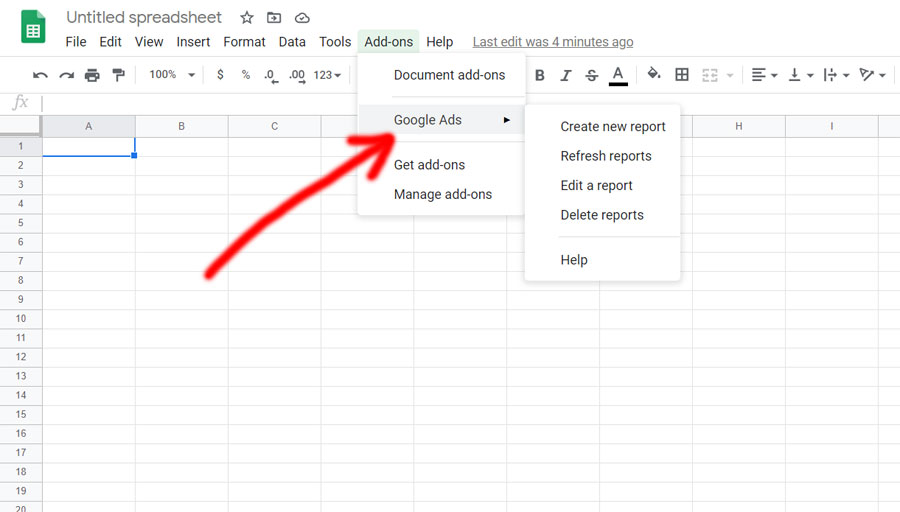Click the formula bar input
The width and height of the screenshot is (900, 512).
coord(471,103)
